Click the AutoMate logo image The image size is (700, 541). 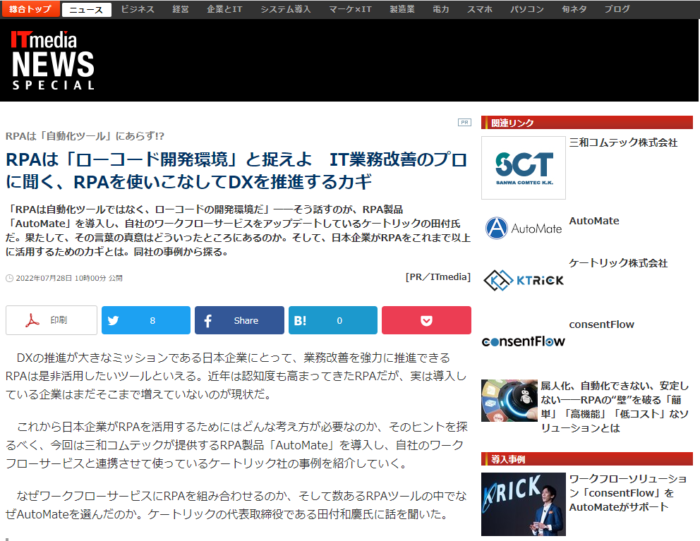pyautogui.click(x=524, y=228)
